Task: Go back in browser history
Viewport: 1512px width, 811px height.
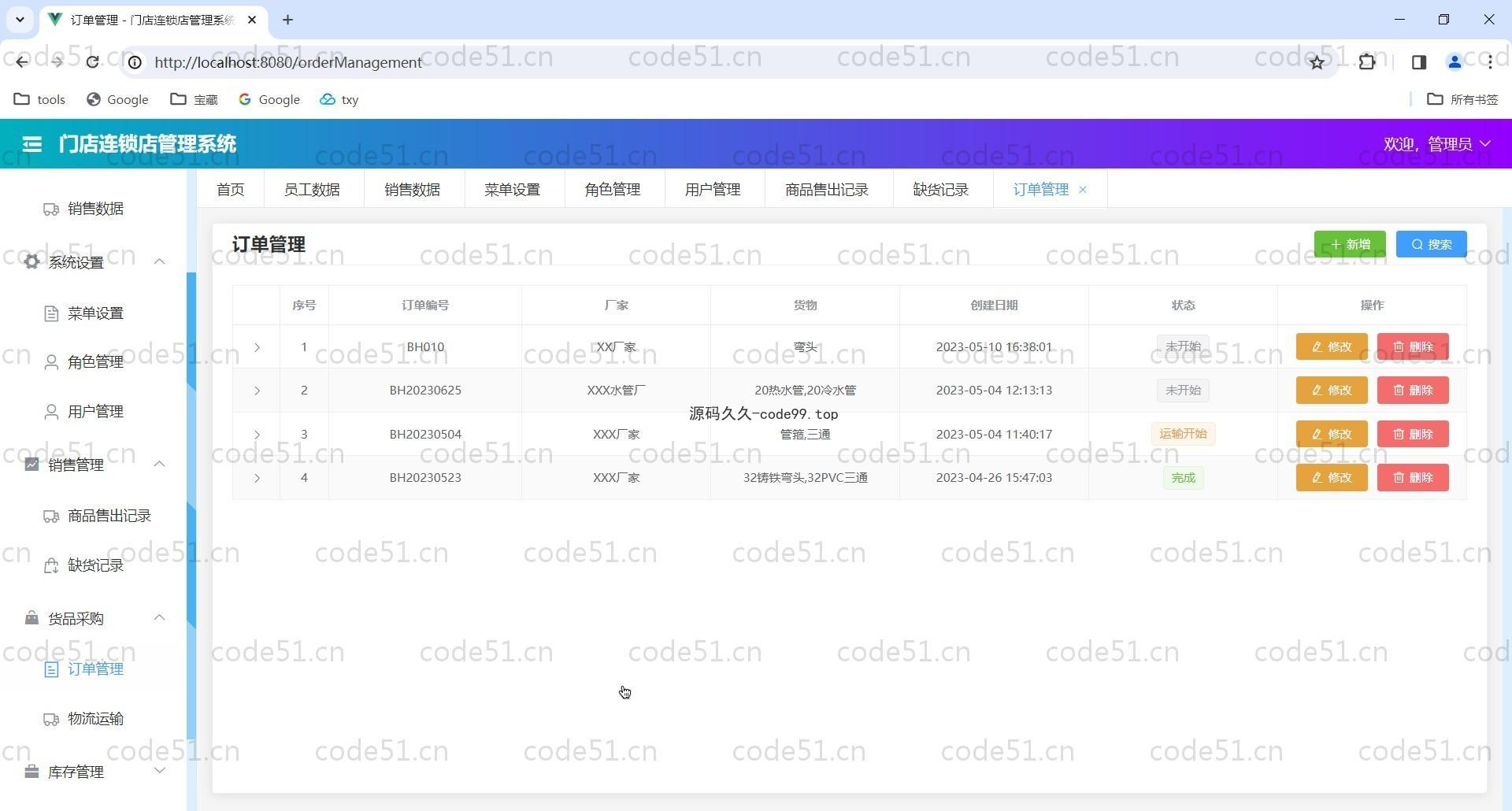Action: (22, 62)
